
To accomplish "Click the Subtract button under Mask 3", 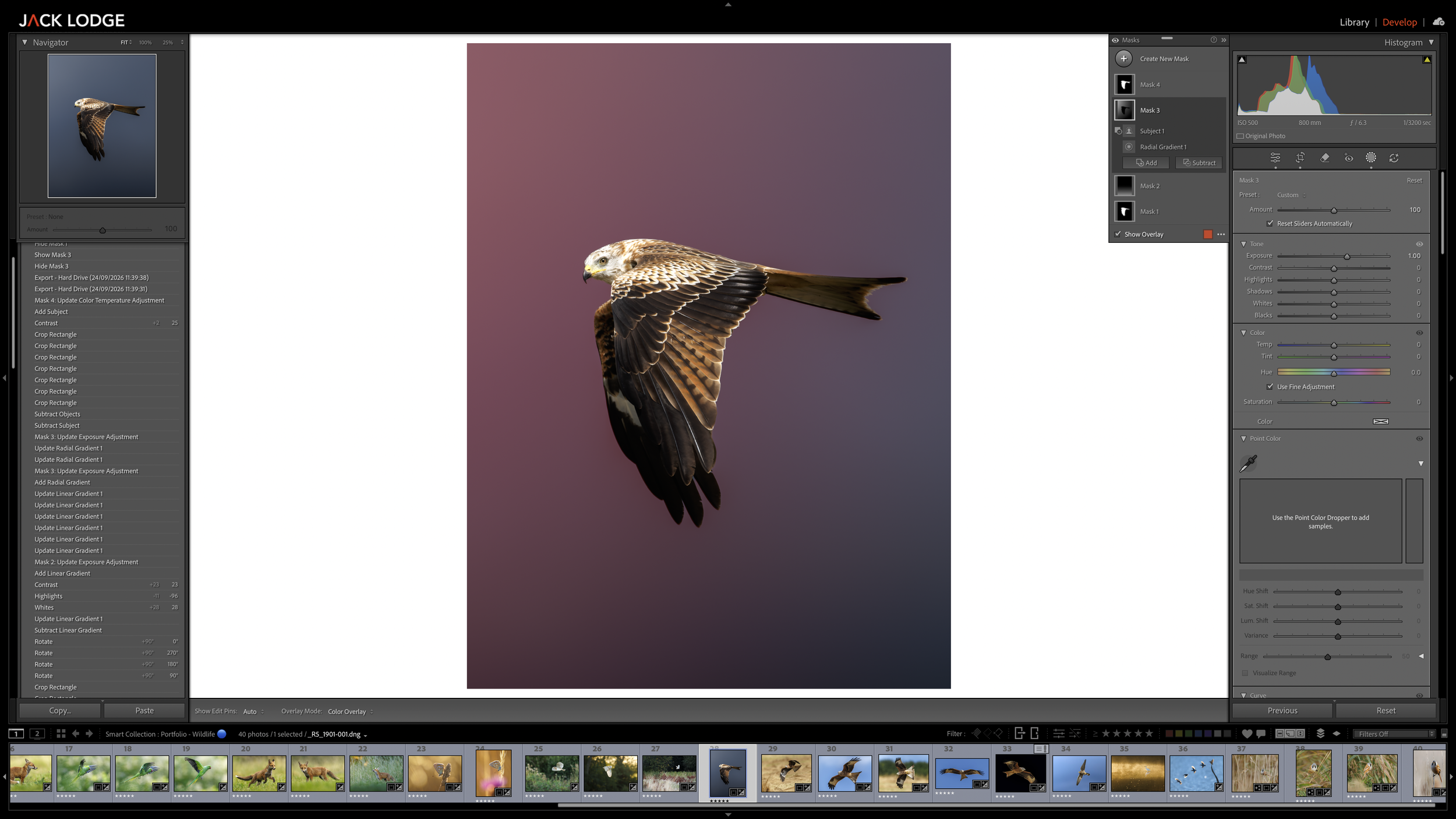I will pyautogui.click(x=1199, y=163).
